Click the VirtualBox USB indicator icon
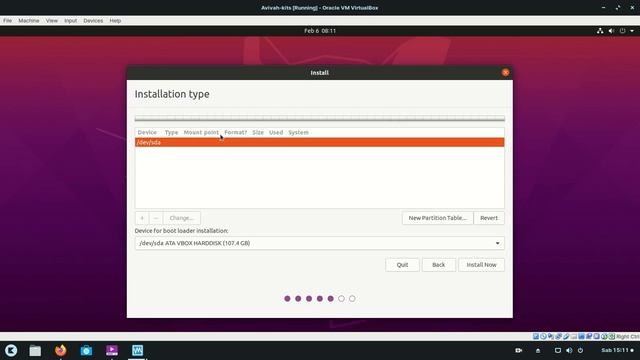 click(566, 336)
